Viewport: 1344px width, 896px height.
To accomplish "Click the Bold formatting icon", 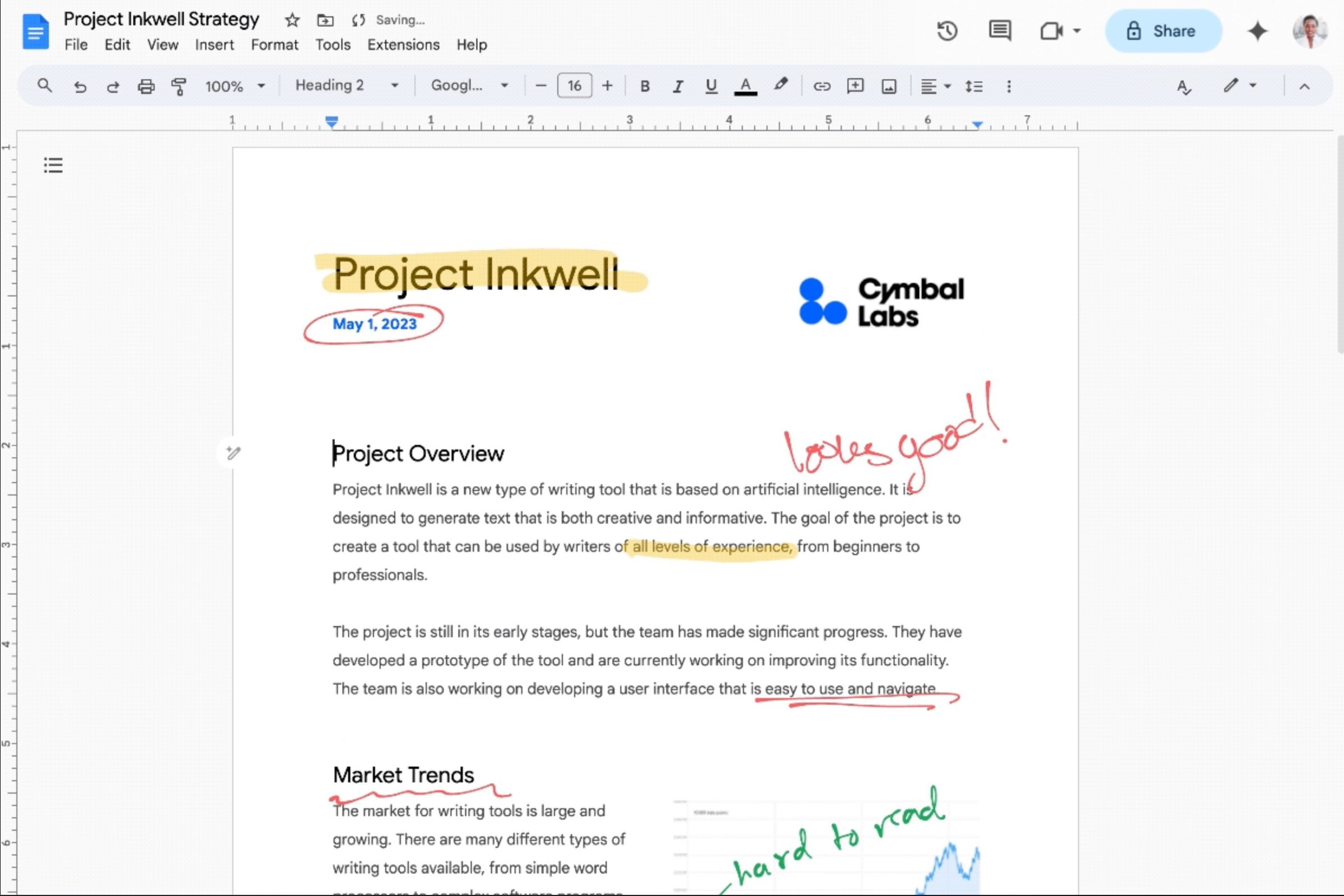I will [645, 85].
